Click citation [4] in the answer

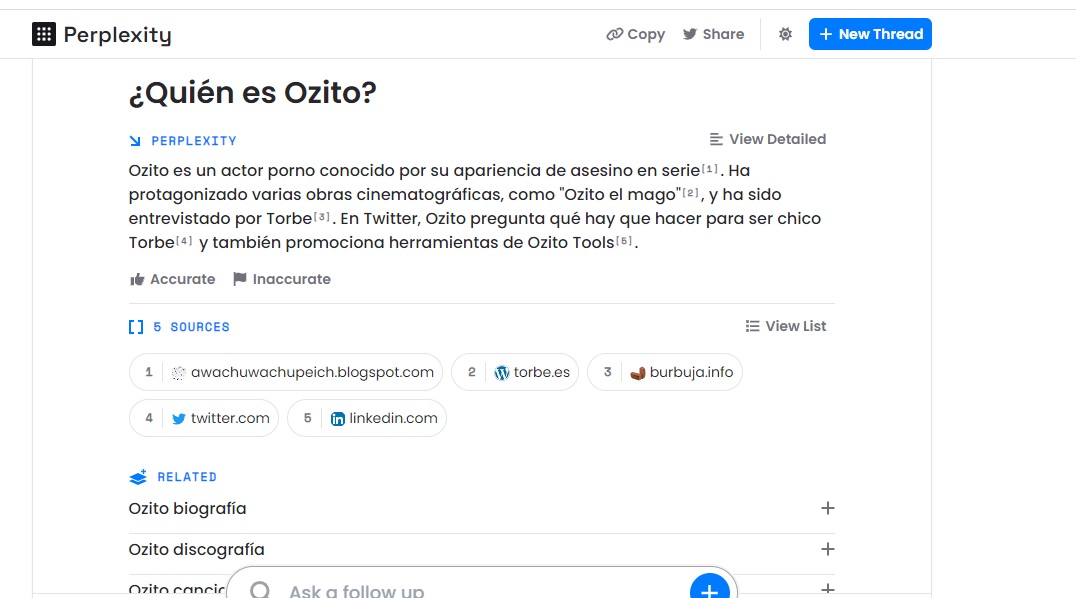184,241
